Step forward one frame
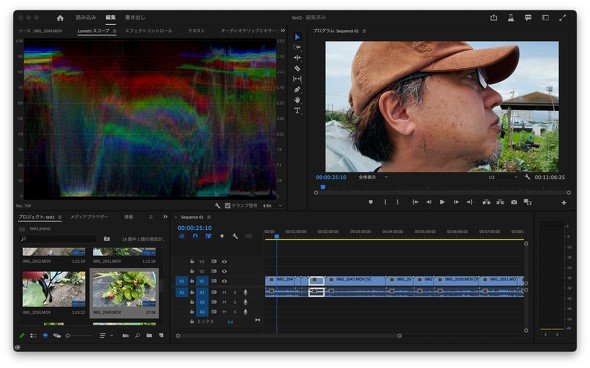 pyautogui.click(x=456, y=202)
